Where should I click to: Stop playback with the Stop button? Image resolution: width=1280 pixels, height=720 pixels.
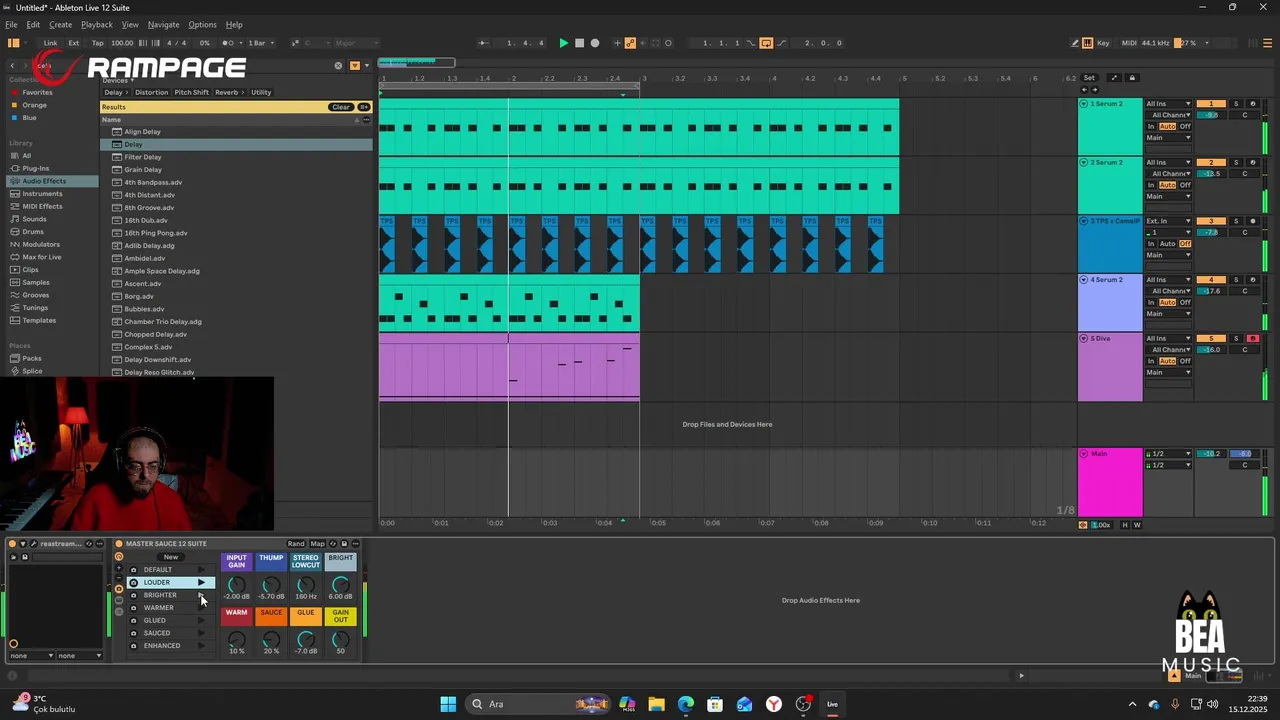pyautogui.click(x=579, y=43)
